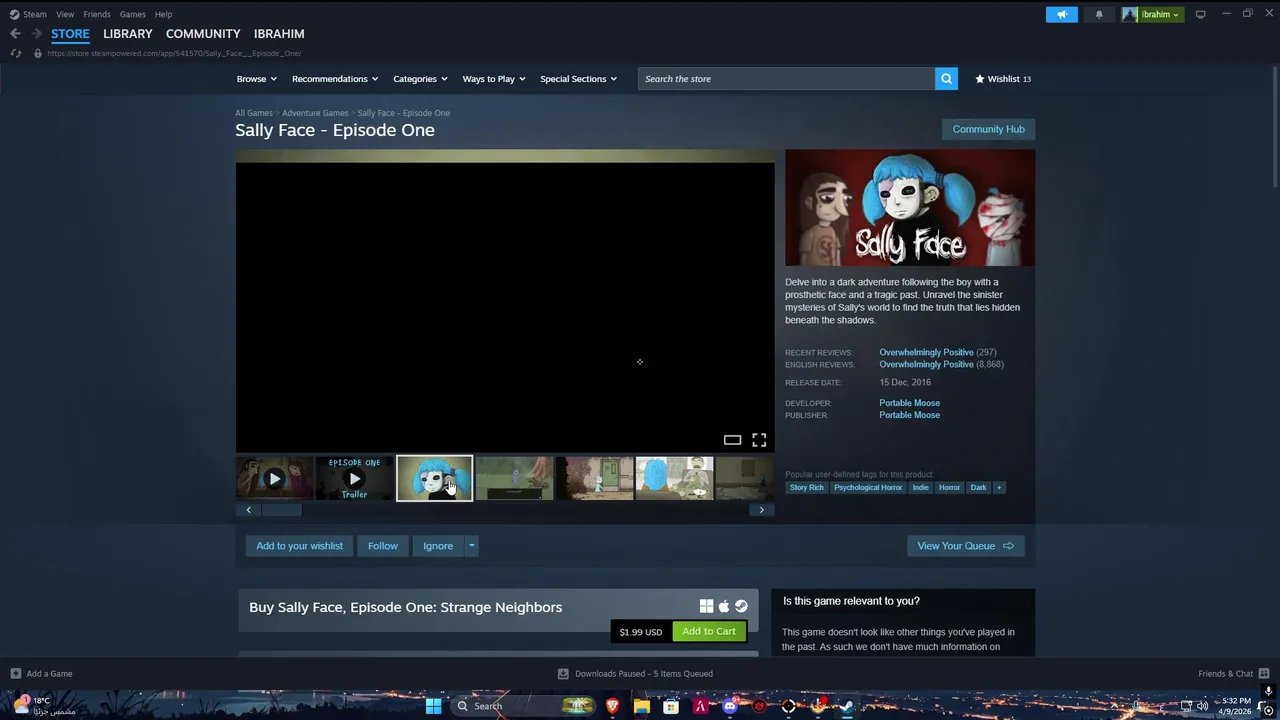Open the All Games breadcrumb

tap(254, 113)
